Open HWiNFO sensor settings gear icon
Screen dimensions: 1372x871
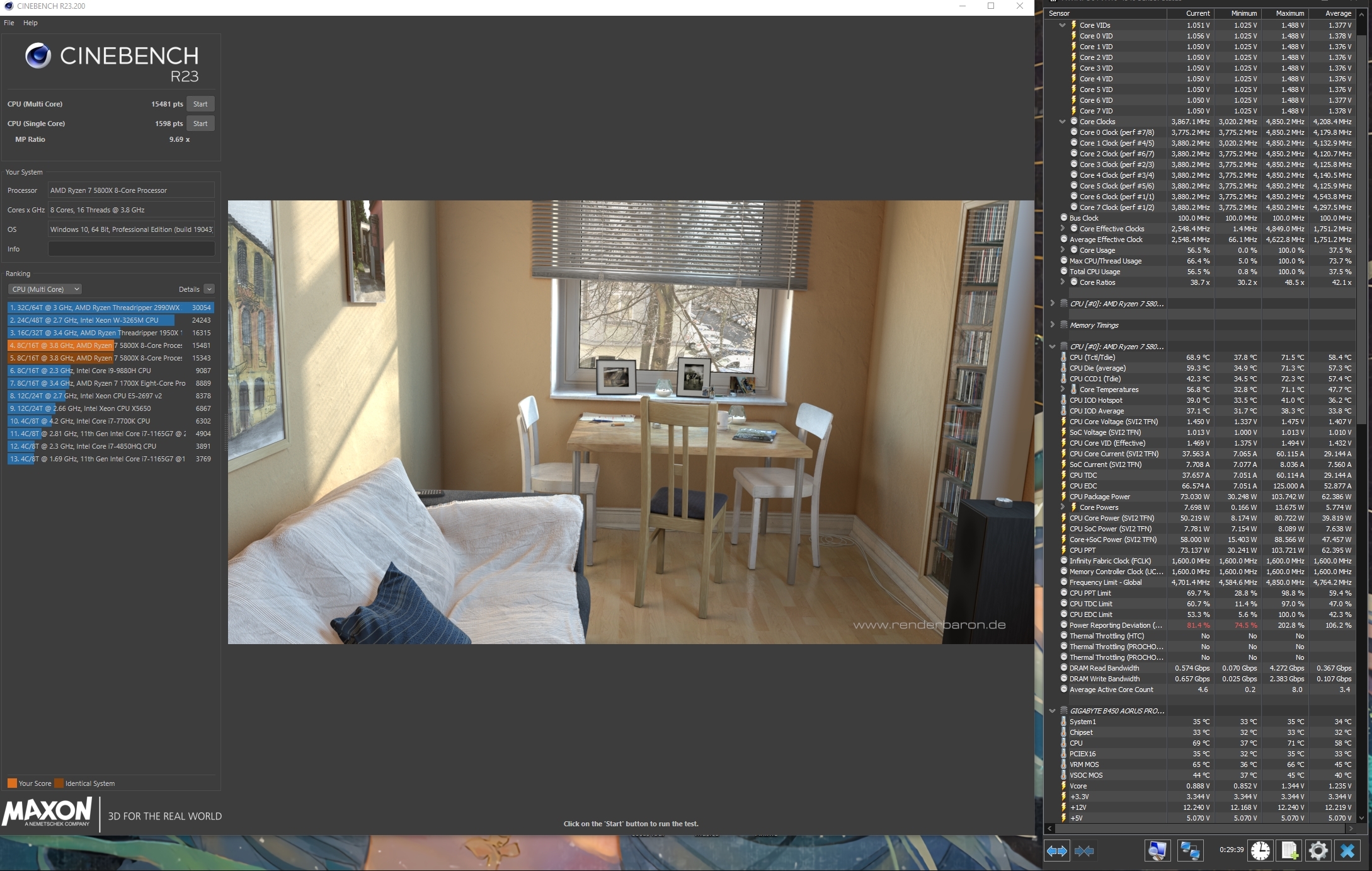1318,851
